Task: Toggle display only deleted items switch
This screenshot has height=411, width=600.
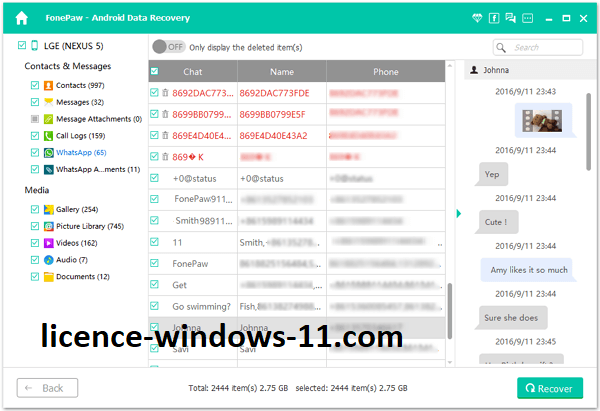Action: point(168,47)
